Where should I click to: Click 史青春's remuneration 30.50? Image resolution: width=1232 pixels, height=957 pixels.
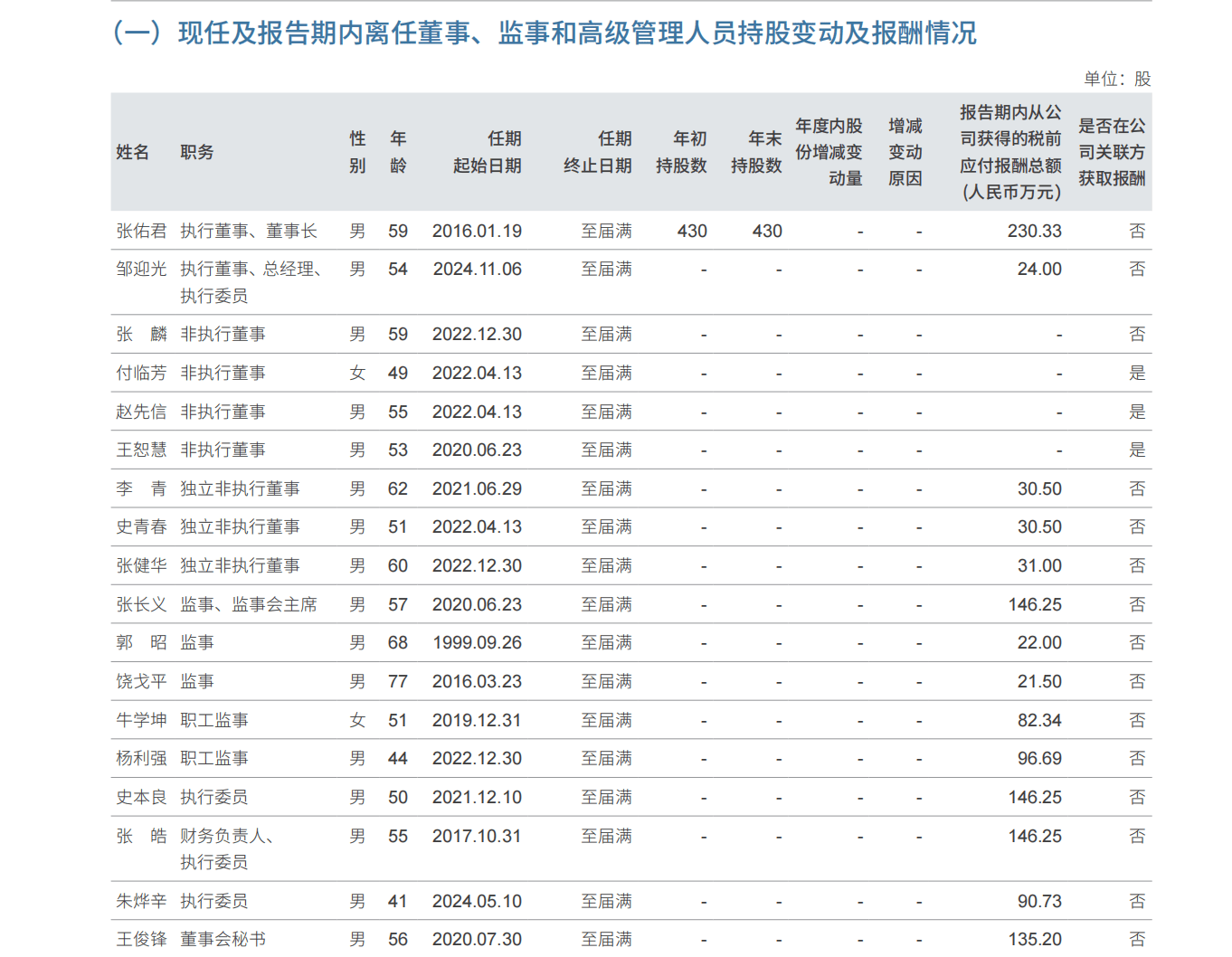click(x=1039, y=526)
